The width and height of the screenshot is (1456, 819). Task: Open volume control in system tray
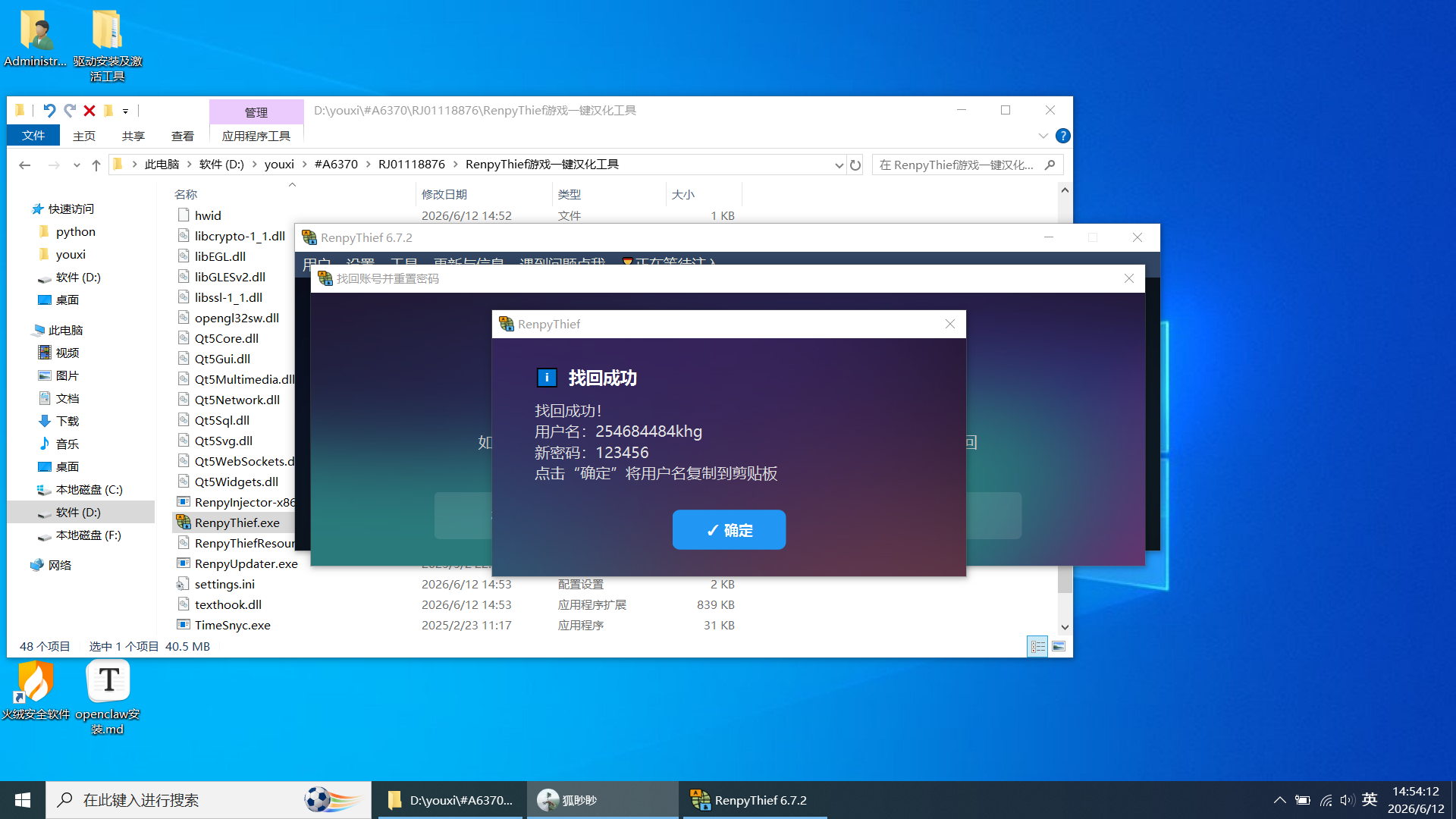point(1347,800)
